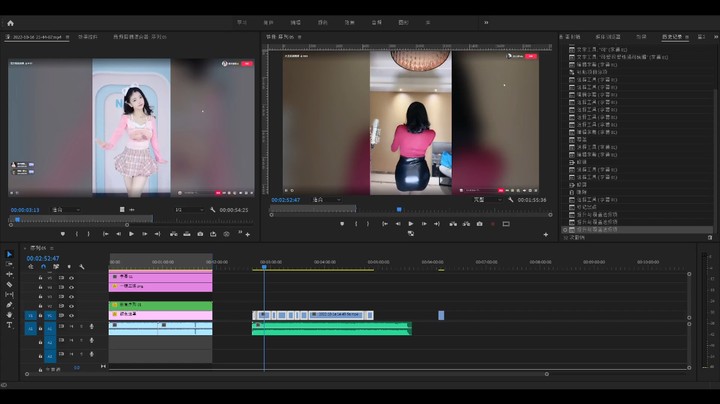Screen dimensions: 720x404
Task: Select the Source clip mp4 tab
Action: 37,37
